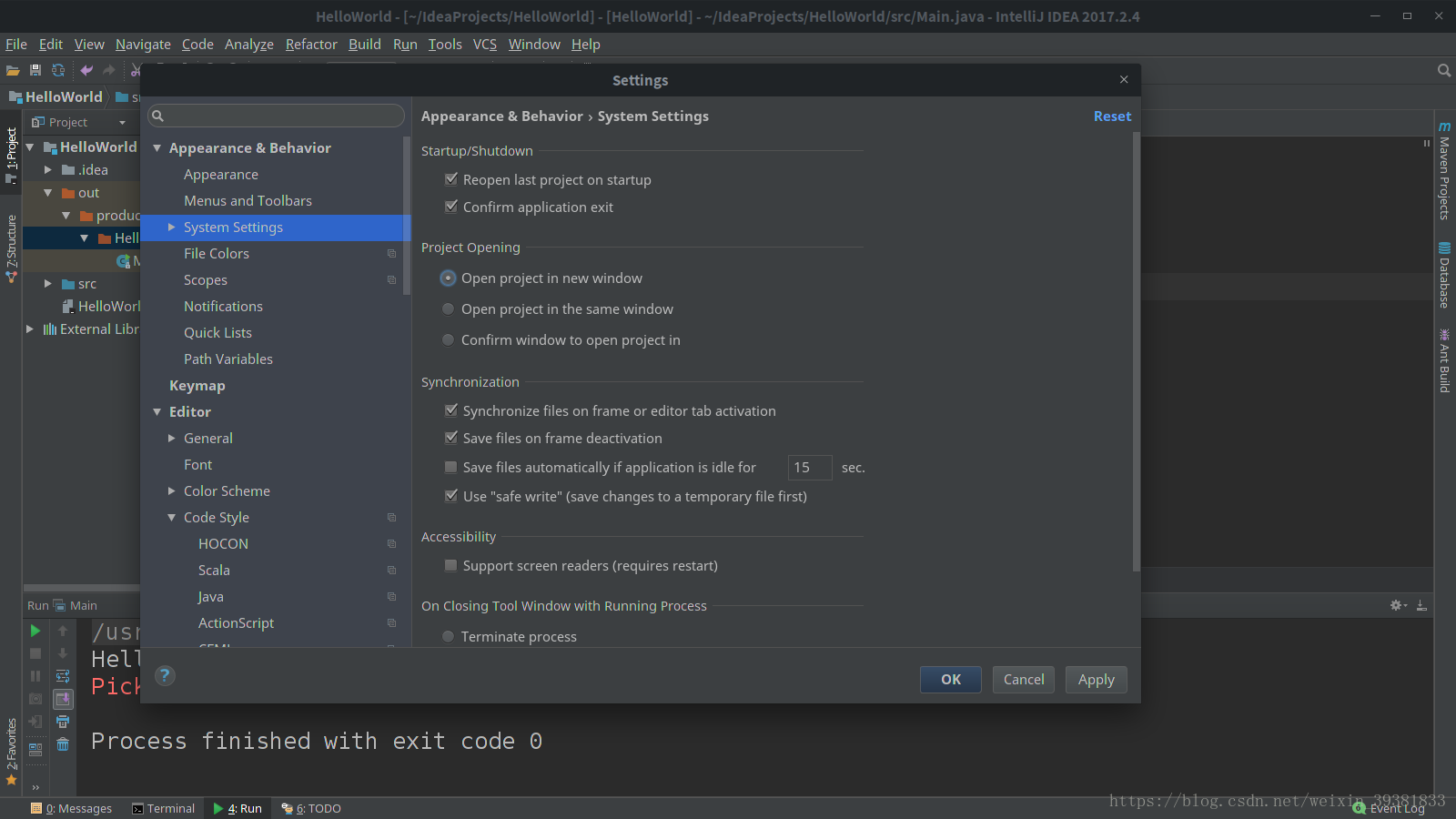This screenshot has width=1456, height=819.
Task: Click Apply in Settings dialog
Action: [1097, 680]
